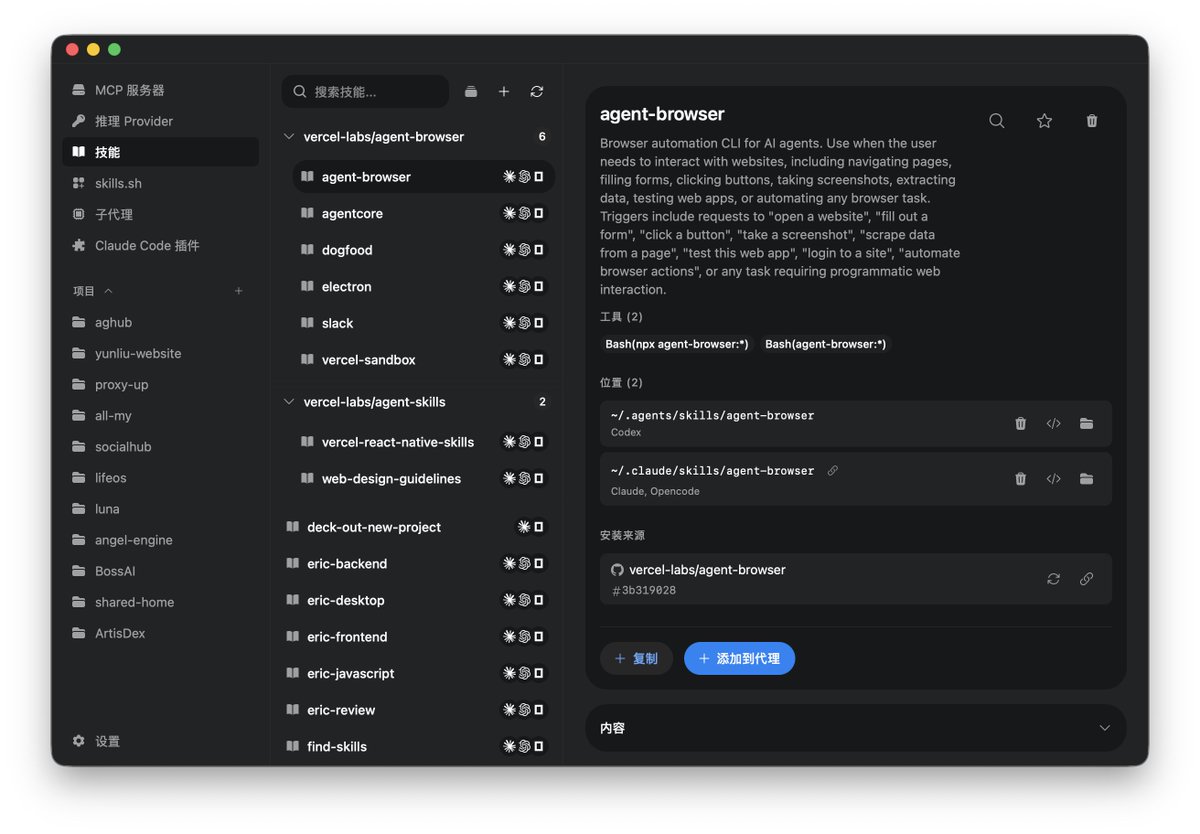Click the Bash(agent-browser:*) tool tag
The width and height of the screenshot is (1200, 834).
coord(826,344)
